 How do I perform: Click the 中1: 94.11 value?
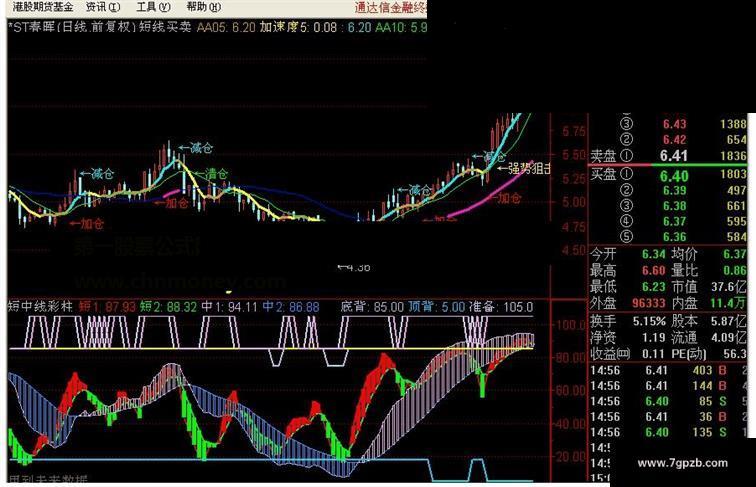(230, 307)
